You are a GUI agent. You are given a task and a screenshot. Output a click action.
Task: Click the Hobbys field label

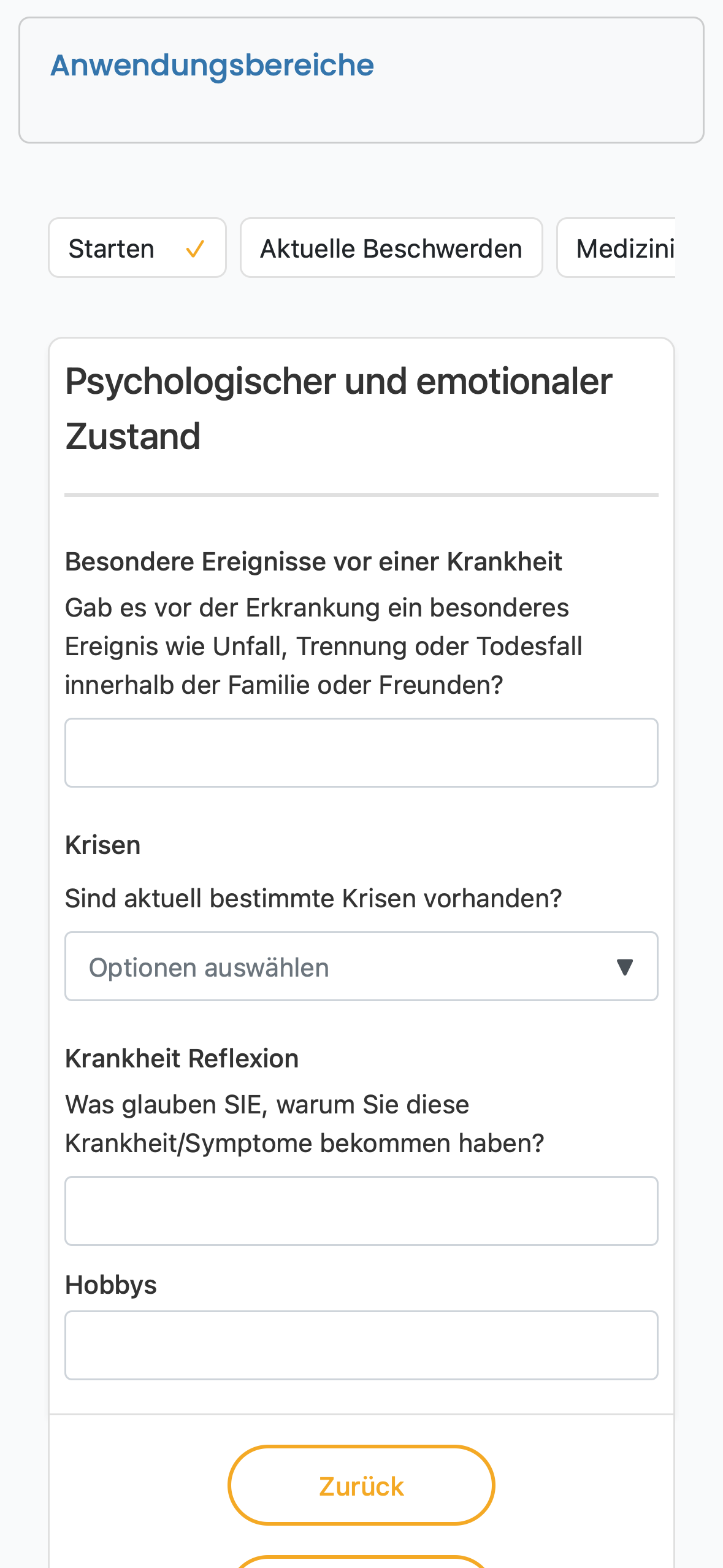[111, 1285]
